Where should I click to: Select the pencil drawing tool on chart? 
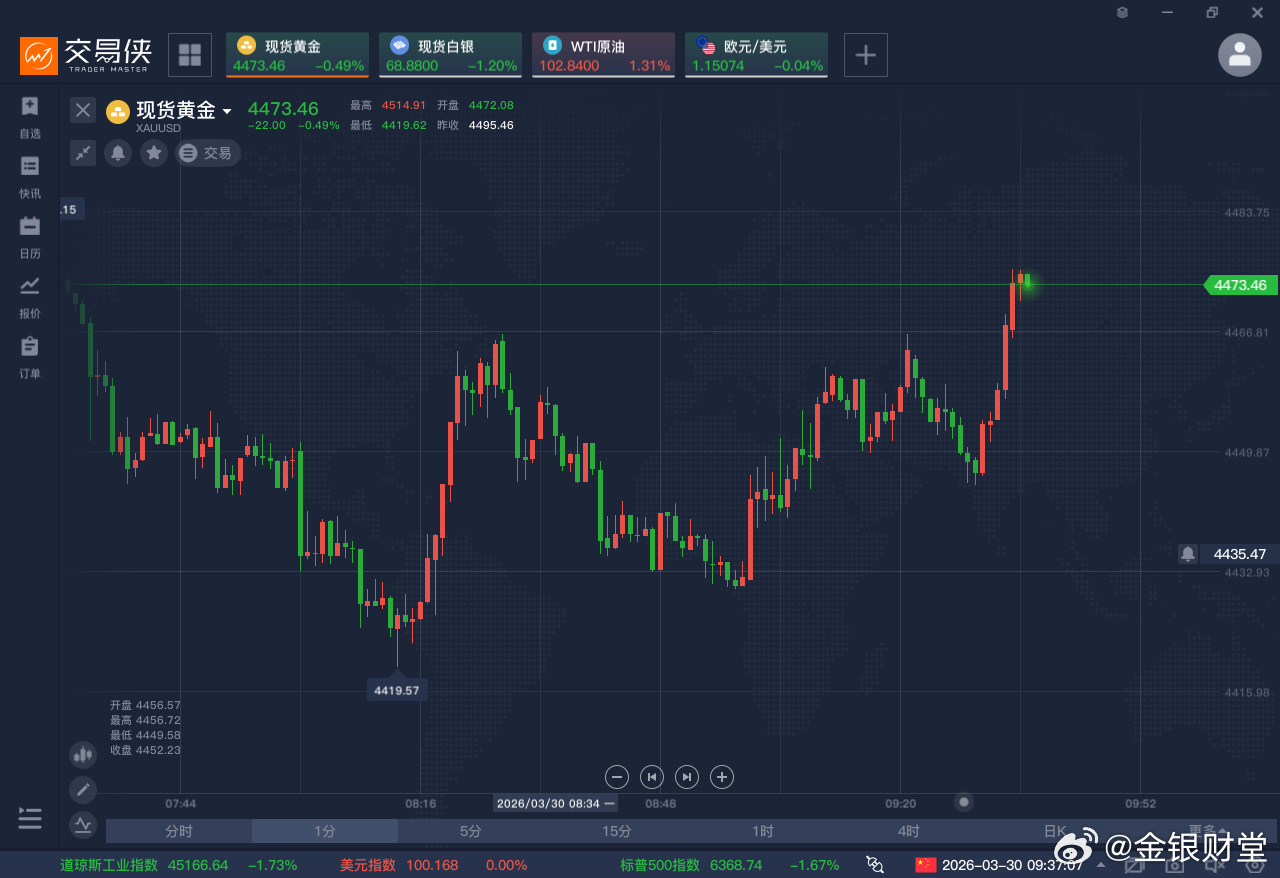click(82, 789)
